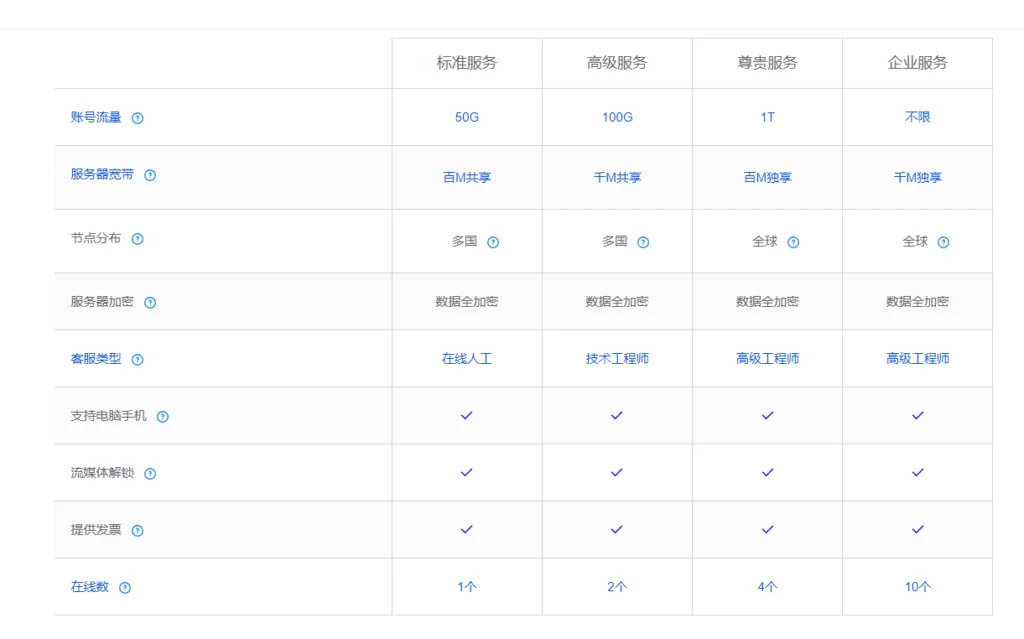
Task: Click help icon next to 节点分布 label
Action: pyautogui.click(x=138, y=239)
